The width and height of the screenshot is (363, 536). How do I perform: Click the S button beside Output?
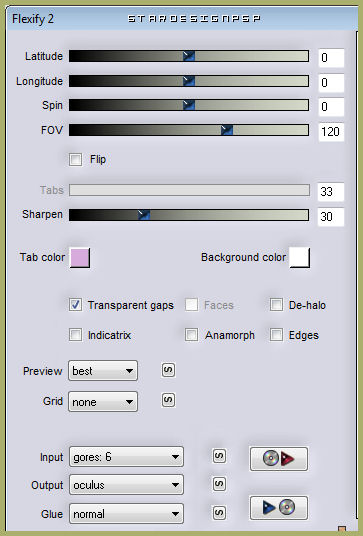click(x=219, y=484)
